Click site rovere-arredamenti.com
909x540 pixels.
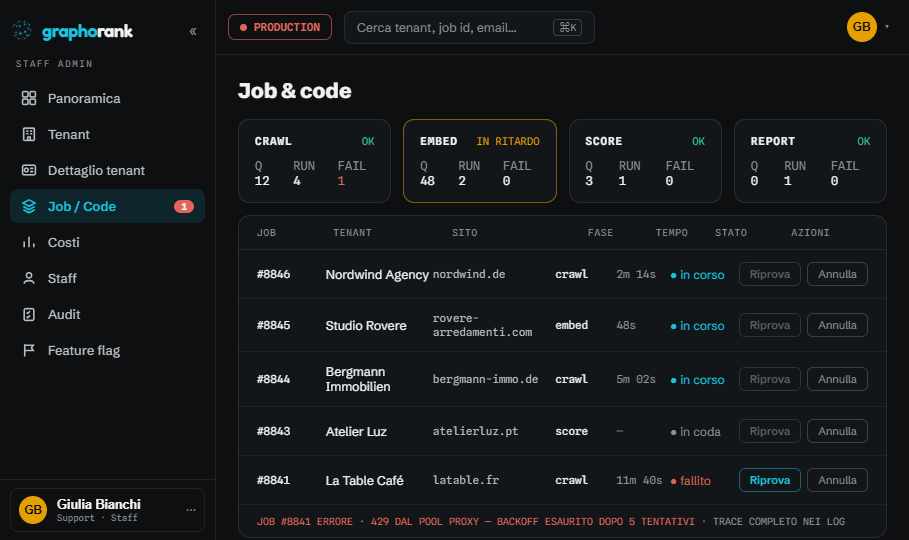(482, 325)
